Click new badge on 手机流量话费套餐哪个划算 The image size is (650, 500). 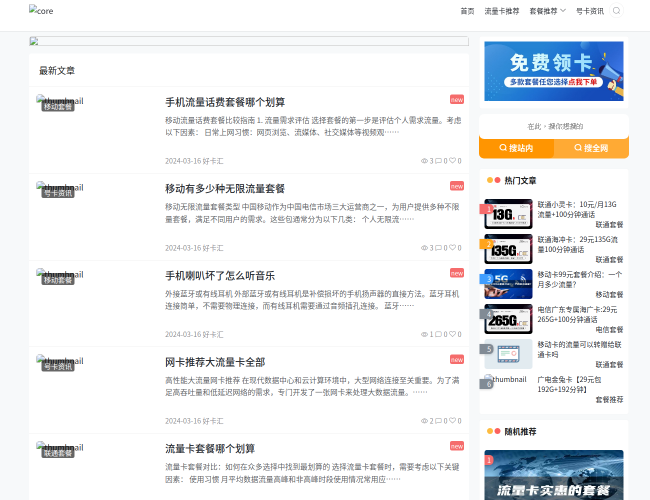click(x=457, y=100)
